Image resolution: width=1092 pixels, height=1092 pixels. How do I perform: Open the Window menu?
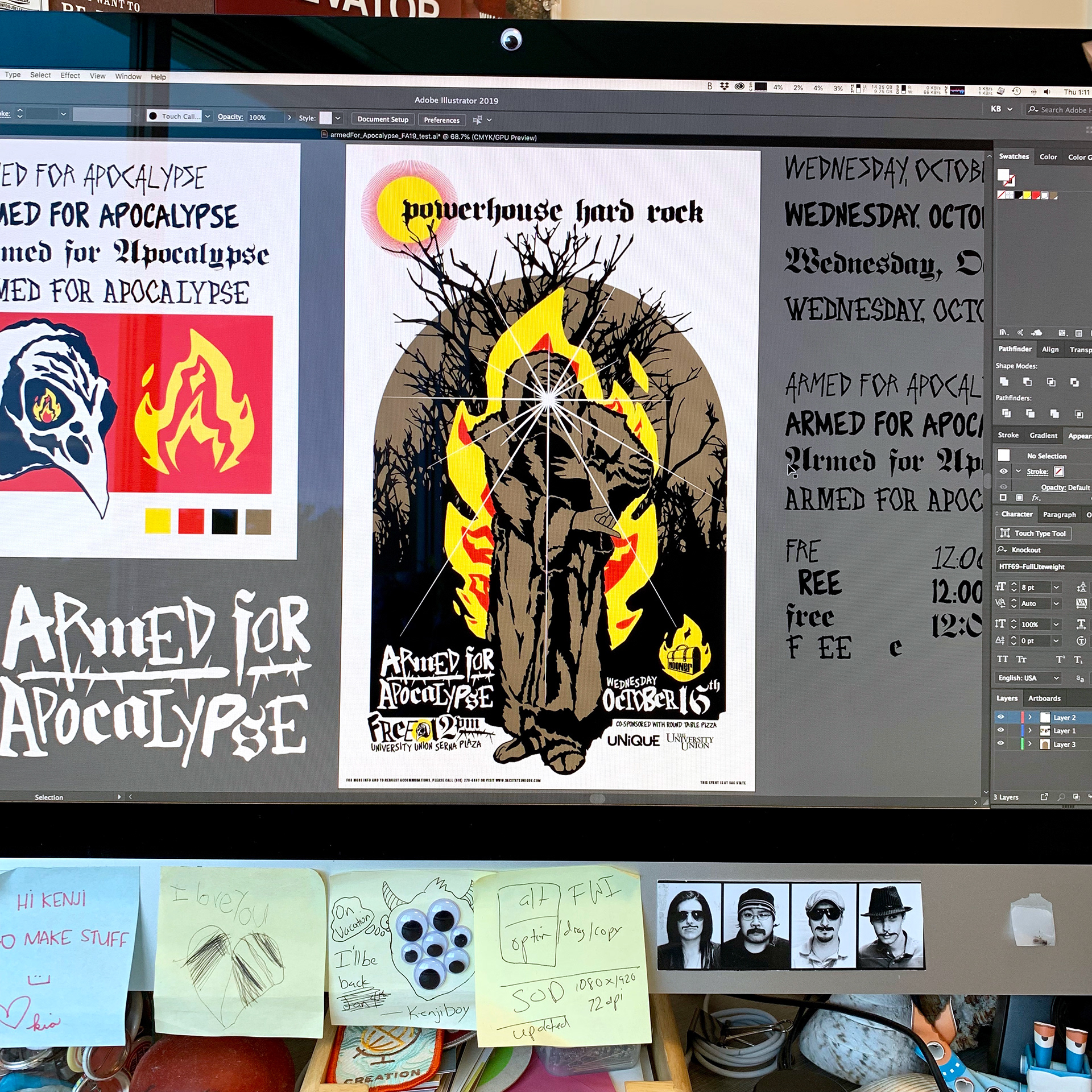128,76
